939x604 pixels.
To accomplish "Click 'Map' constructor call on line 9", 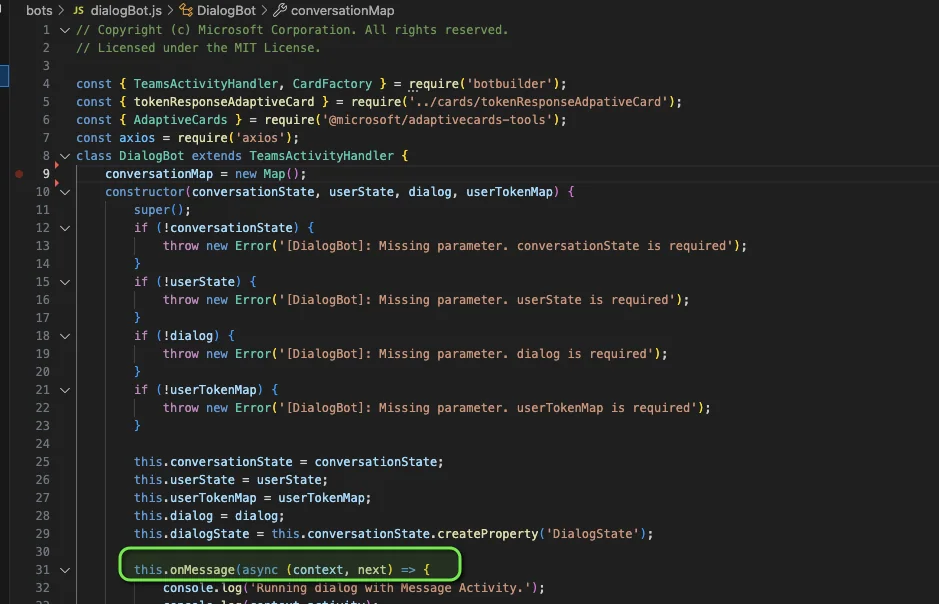I will coord(274,174).
